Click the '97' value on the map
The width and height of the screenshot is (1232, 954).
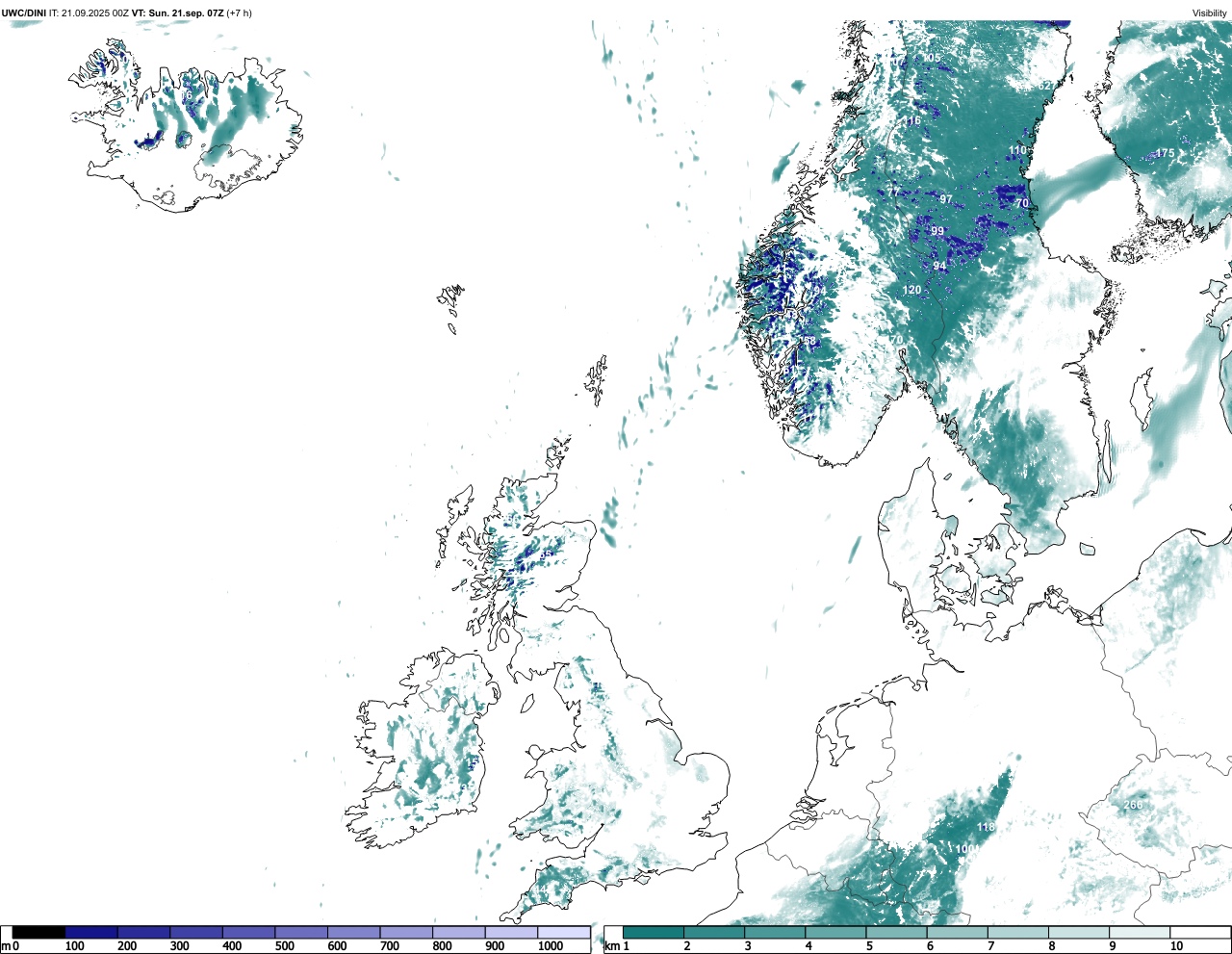tap(946, 200)
